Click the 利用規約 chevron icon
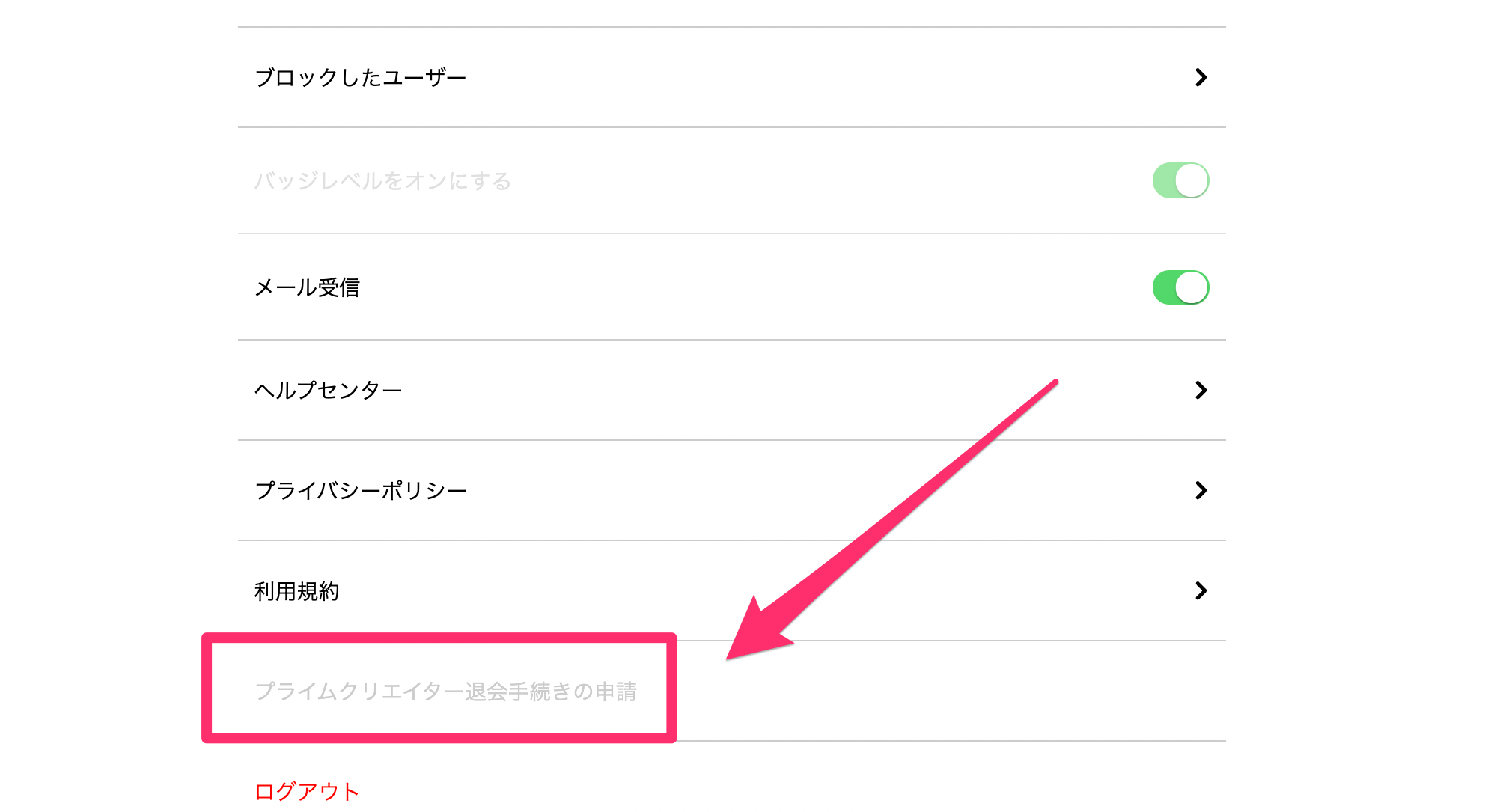Image resolution: width=1491 pixels, height=812 pixels. pos(1201,591)
